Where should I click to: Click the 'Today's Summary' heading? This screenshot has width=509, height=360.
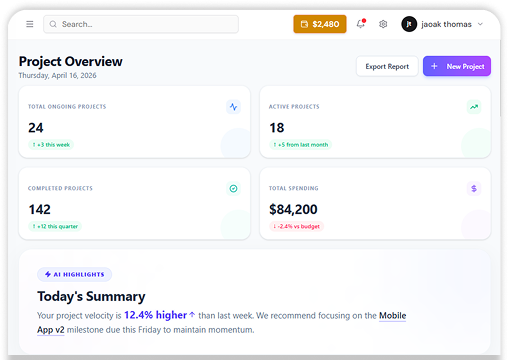[91, 296]
